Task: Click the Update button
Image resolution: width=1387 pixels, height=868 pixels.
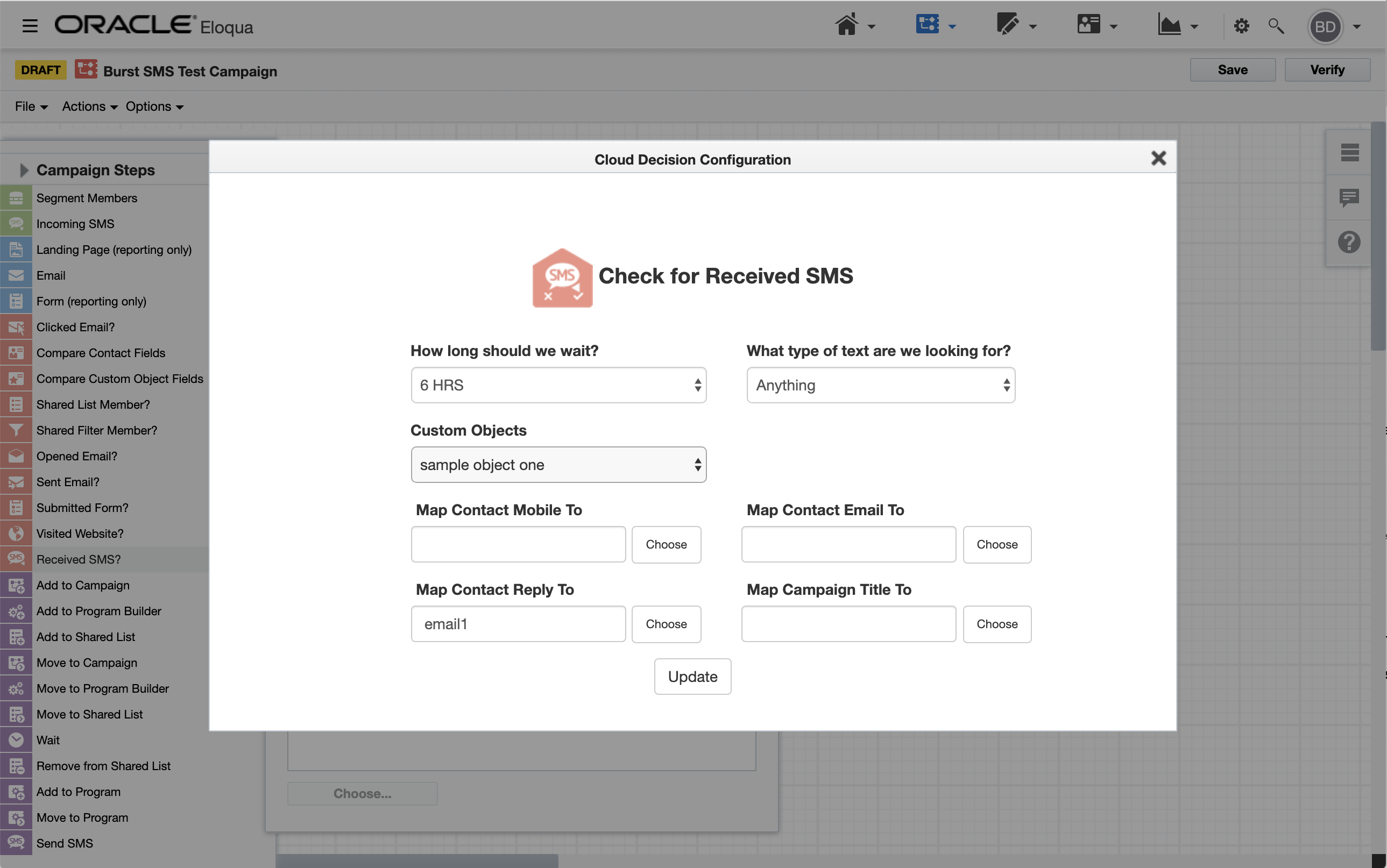Action: click(x=692, y=676)
